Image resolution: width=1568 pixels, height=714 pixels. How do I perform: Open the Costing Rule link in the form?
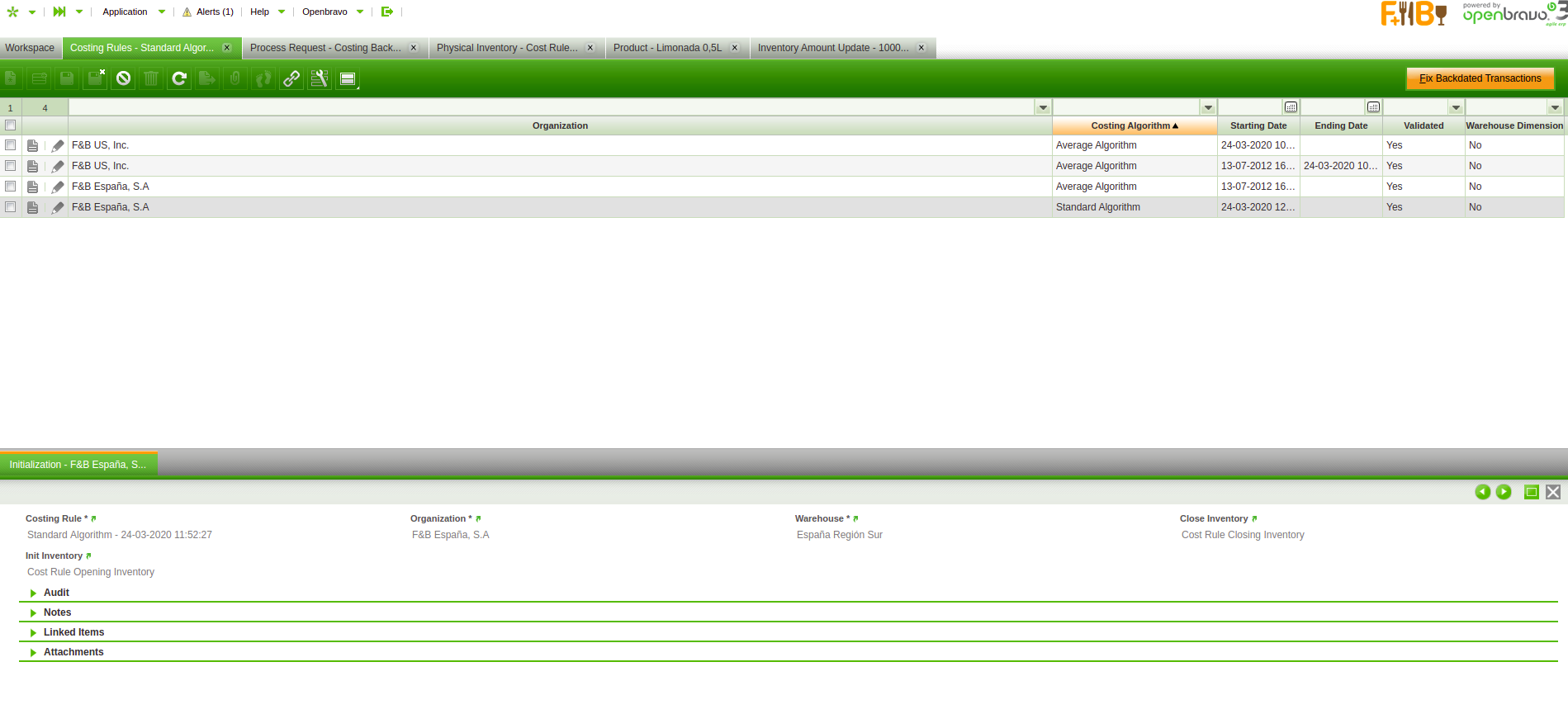[x=93, y=518]
